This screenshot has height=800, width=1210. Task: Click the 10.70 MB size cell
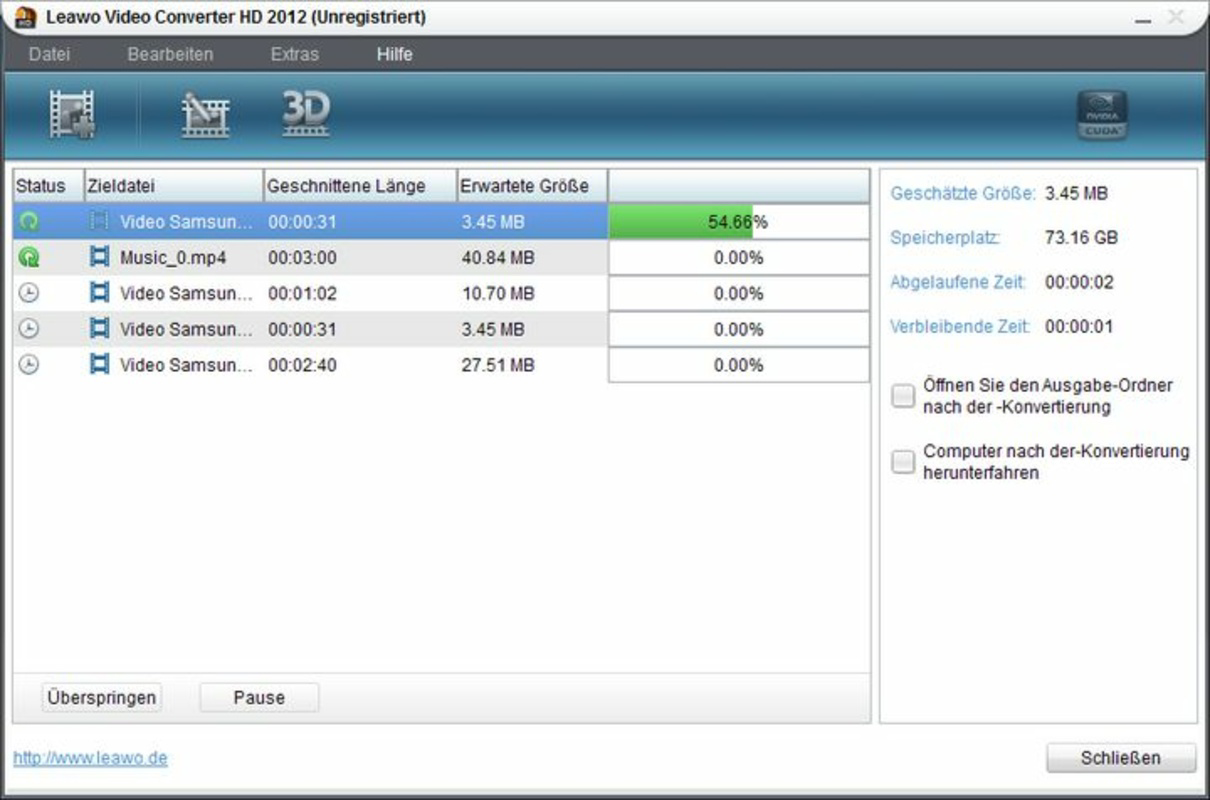(498, 293)
